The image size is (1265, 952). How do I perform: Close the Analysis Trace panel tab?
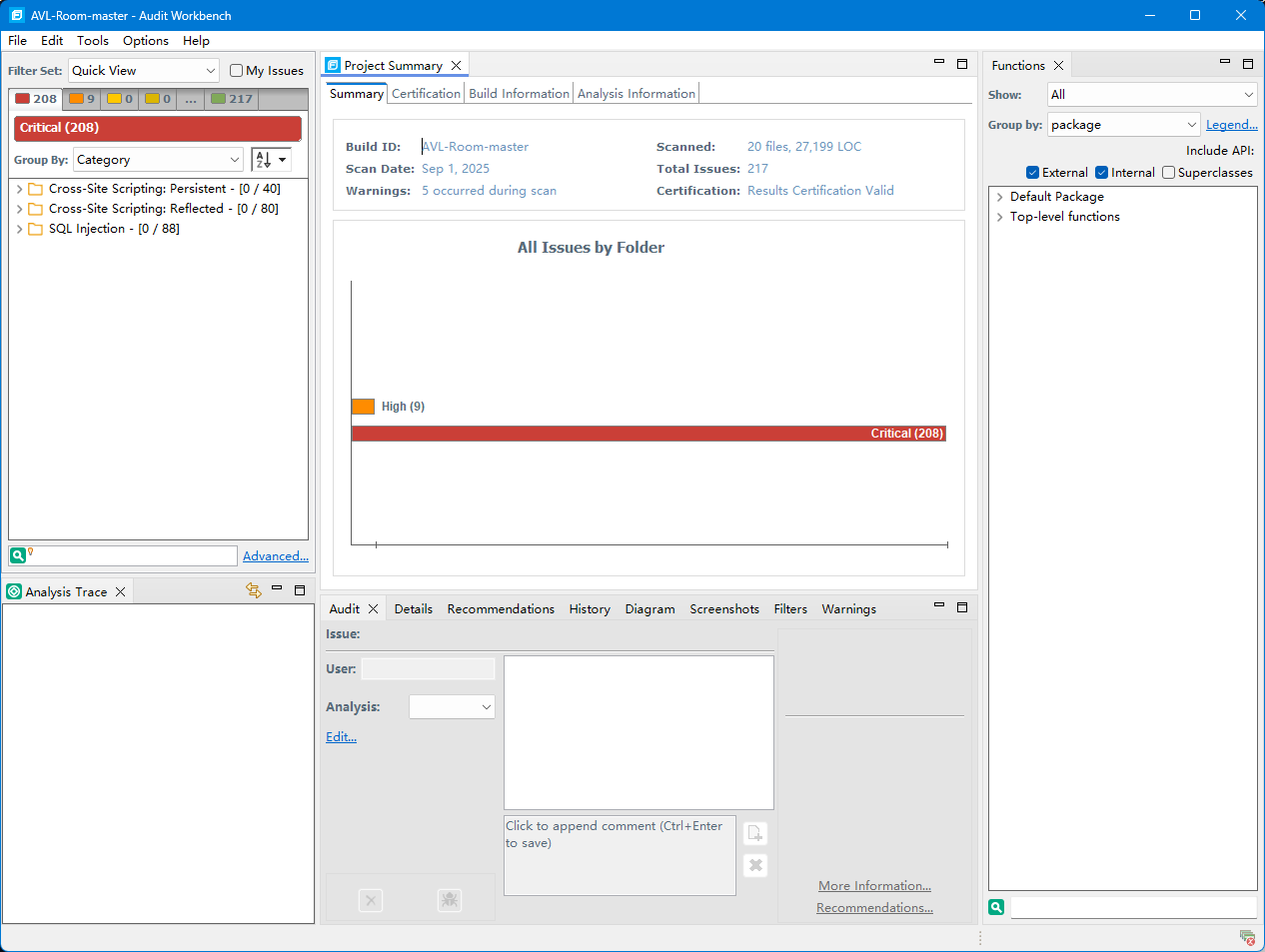(121, 592)
